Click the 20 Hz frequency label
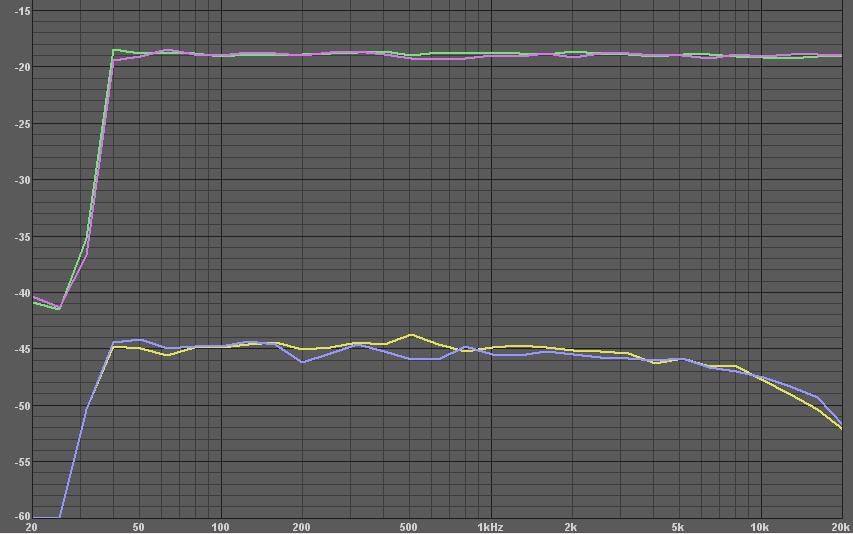853x534 pixels. point(32,527)
